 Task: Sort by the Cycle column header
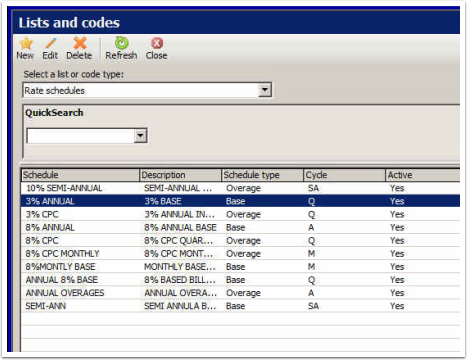344,175
